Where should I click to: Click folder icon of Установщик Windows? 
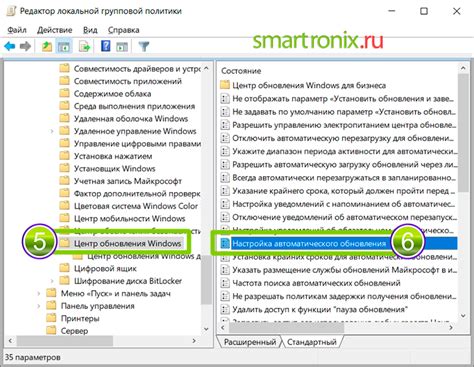click(x=64, y=169)
